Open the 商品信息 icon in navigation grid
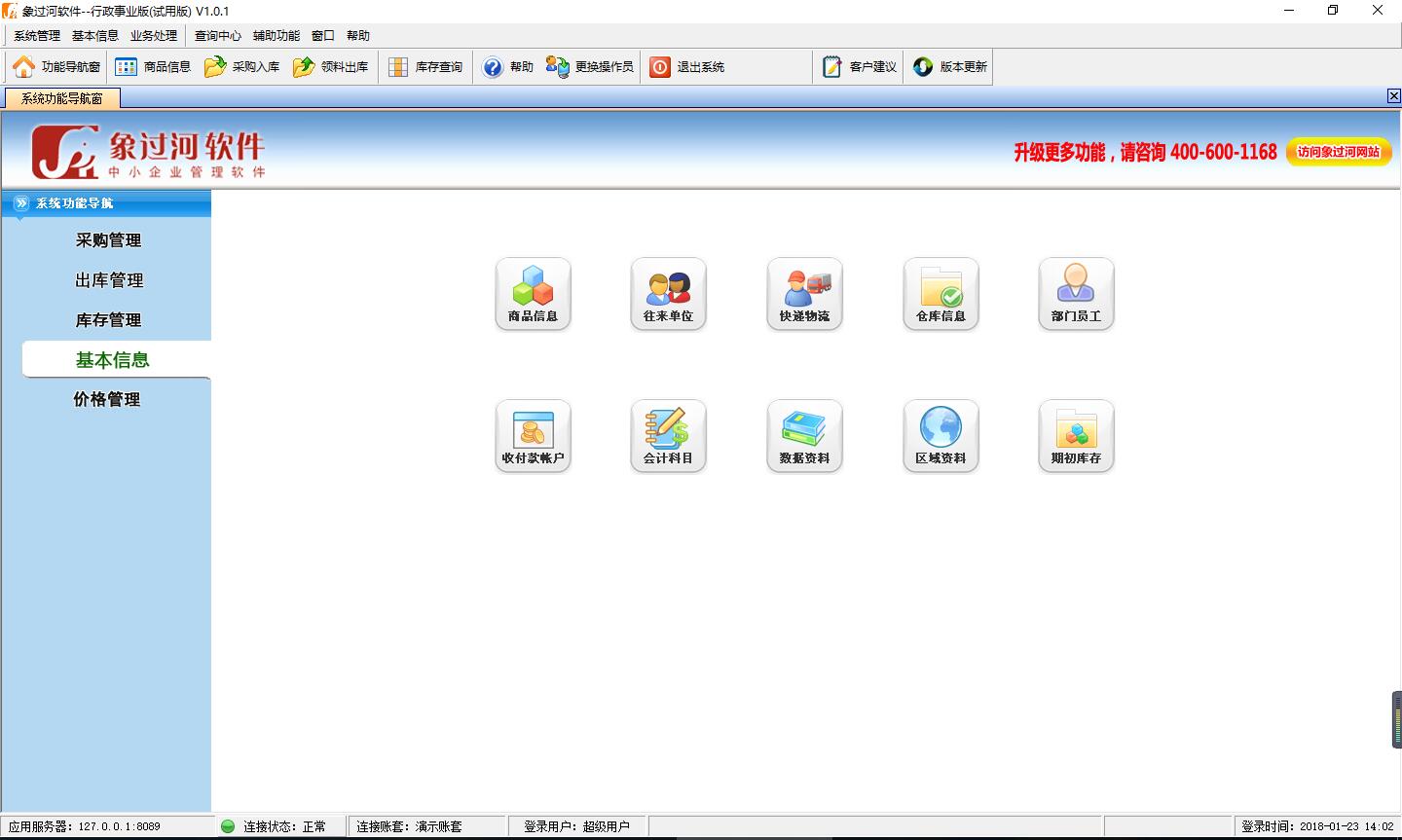The image size is (1402, 840). point(533,294)
